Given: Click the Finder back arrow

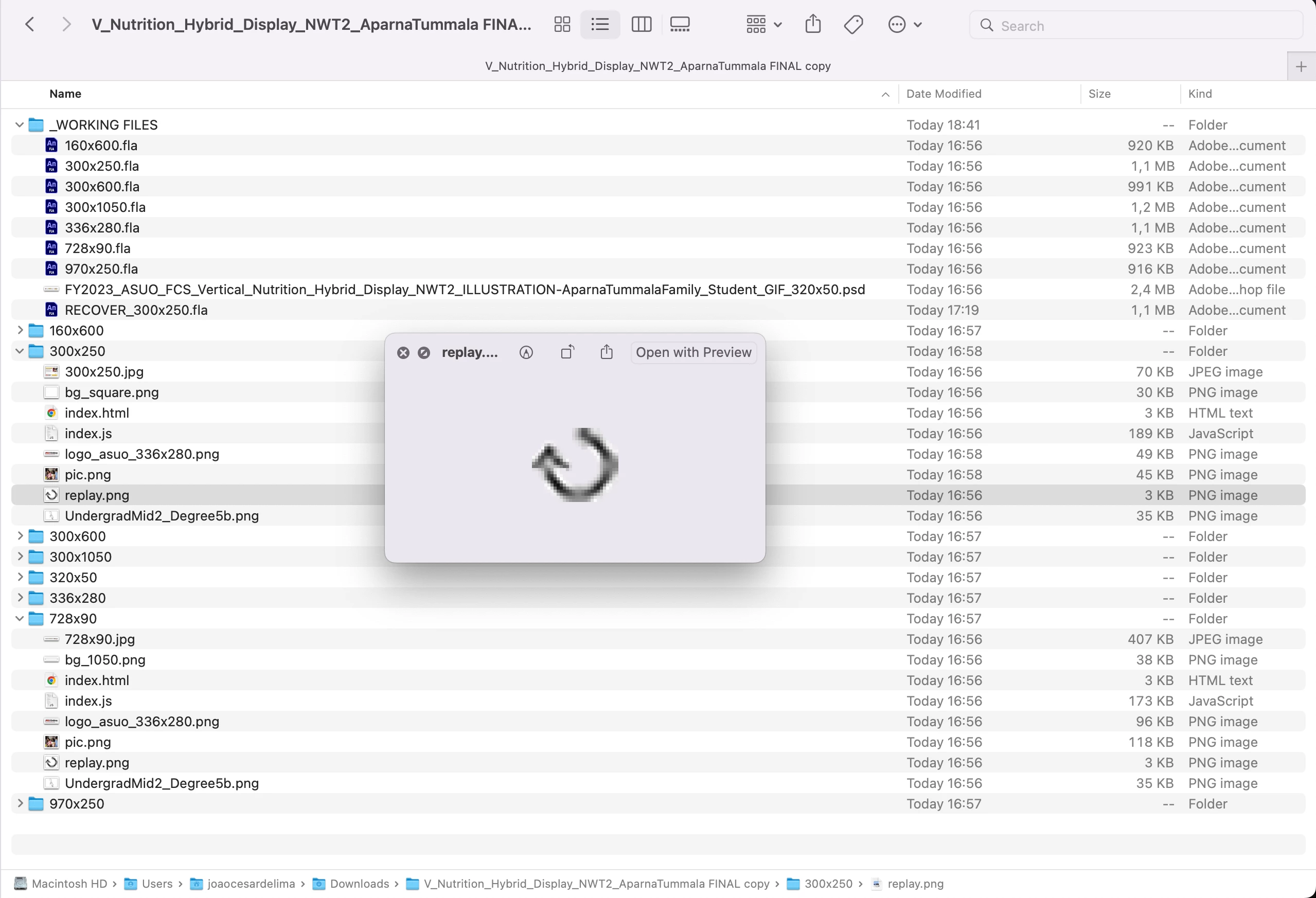Looking at the screenshot, I should tap(29, 24).
